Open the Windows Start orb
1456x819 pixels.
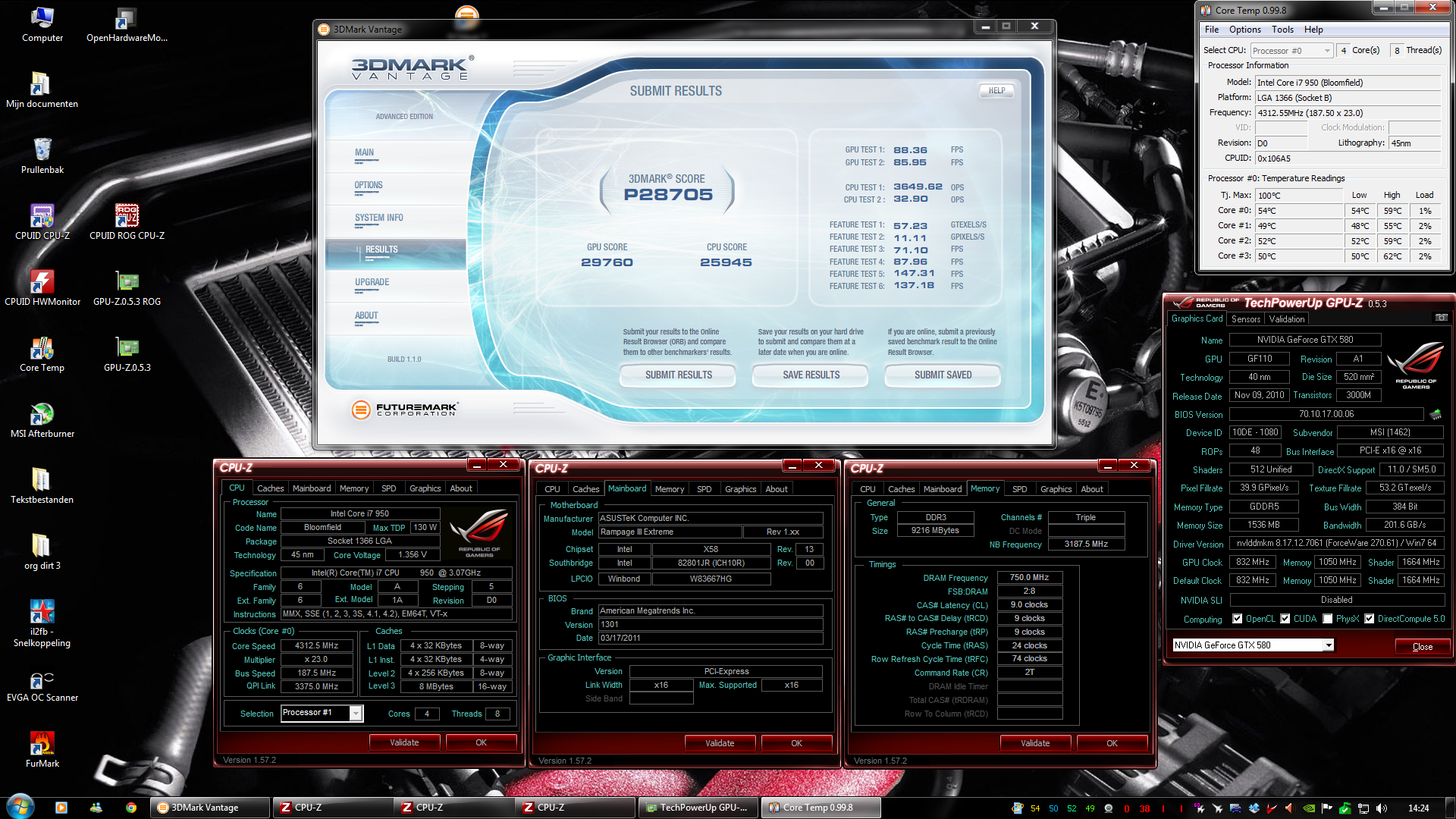(20, 807)
